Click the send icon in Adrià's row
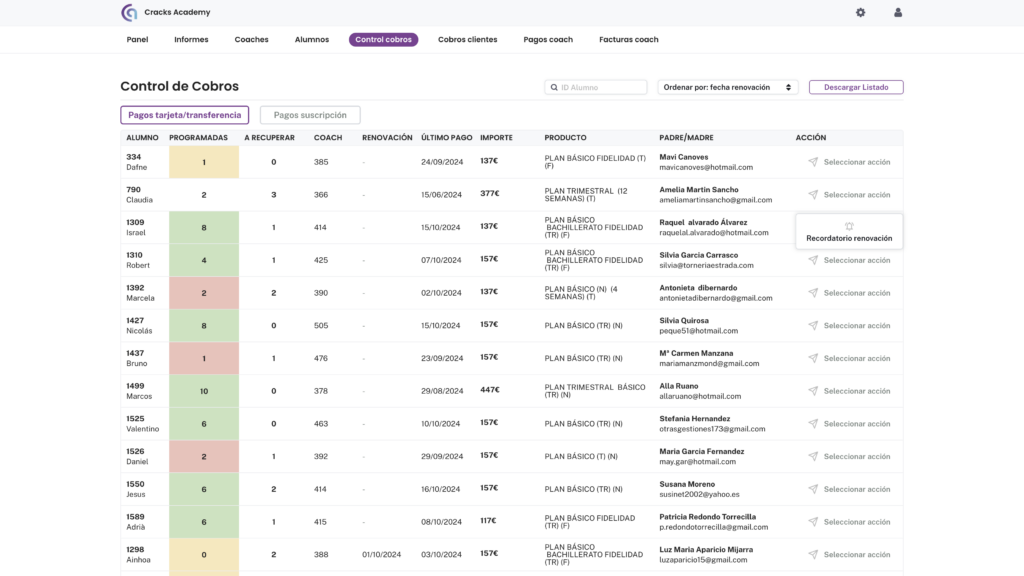This screenshot has height=576, width=1024. pyautogui.click(x=813, y=522)
